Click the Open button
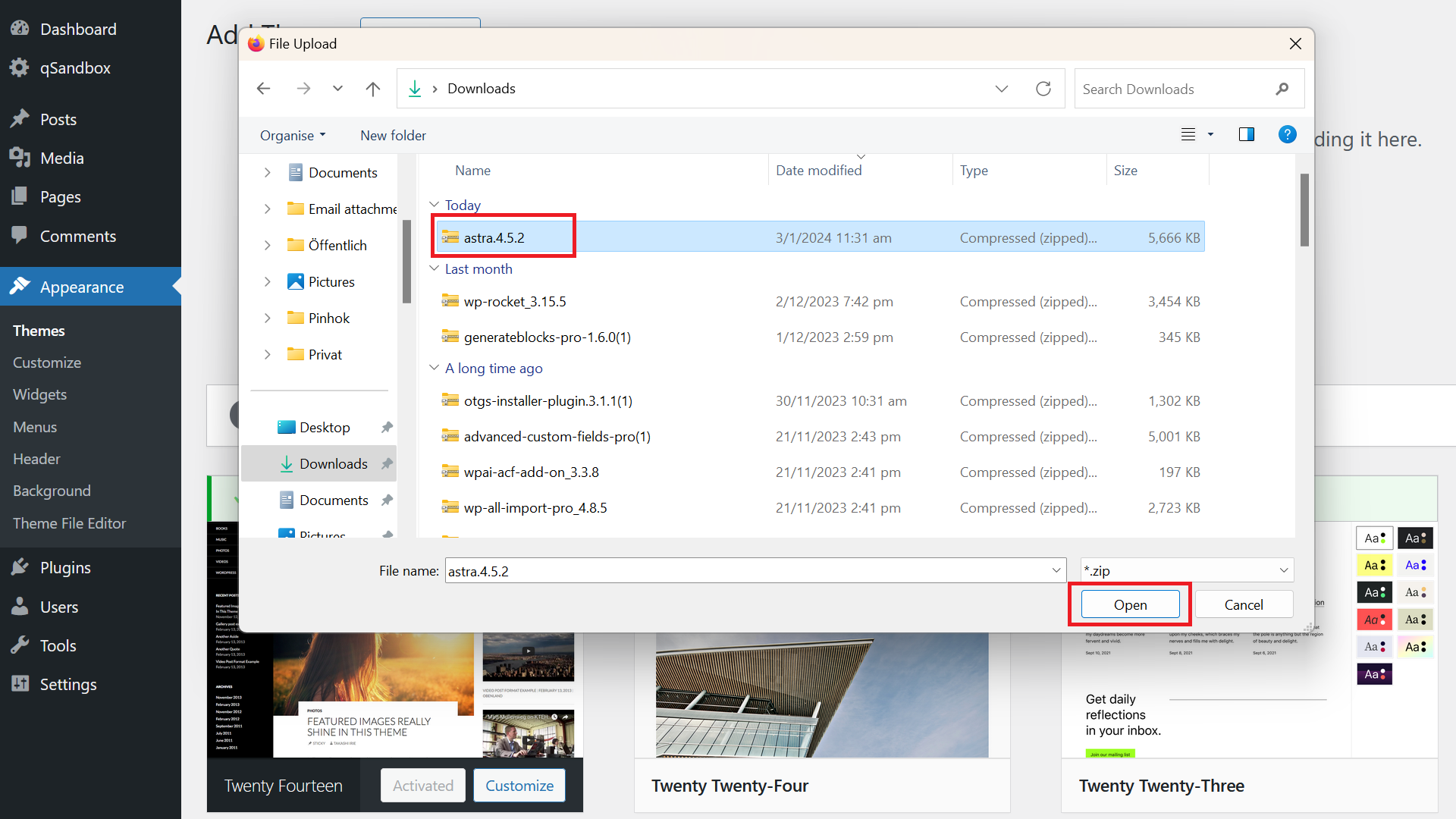Image resolution: width=1456 pixels, height=819 pixels. (1130, 604)
